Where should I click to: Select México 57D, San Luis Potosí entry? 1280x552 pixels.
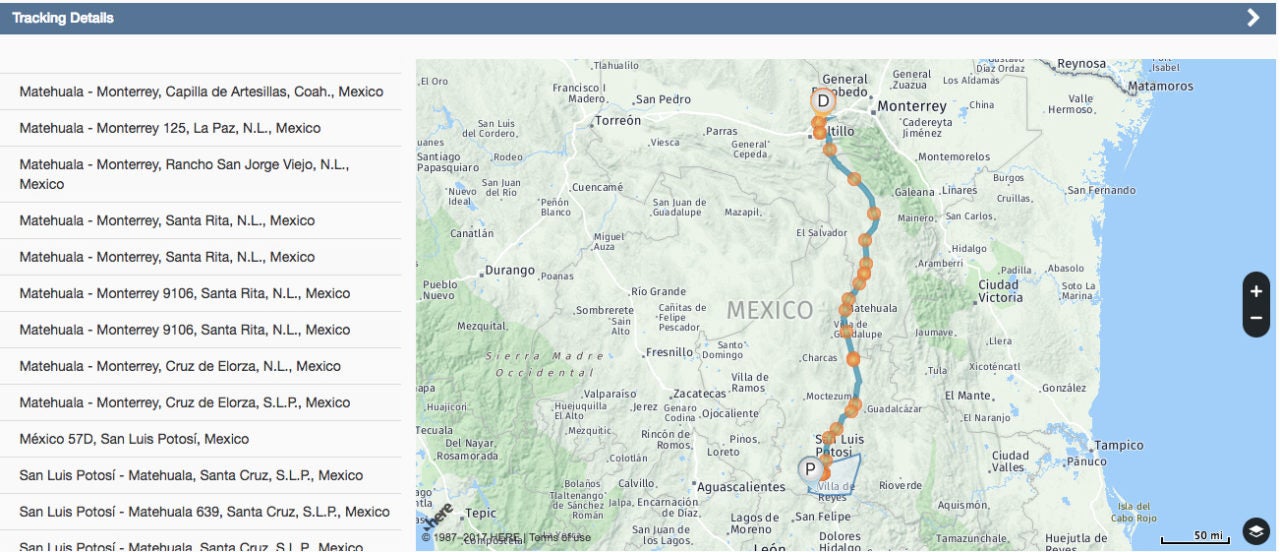click(x=201, y=439)
